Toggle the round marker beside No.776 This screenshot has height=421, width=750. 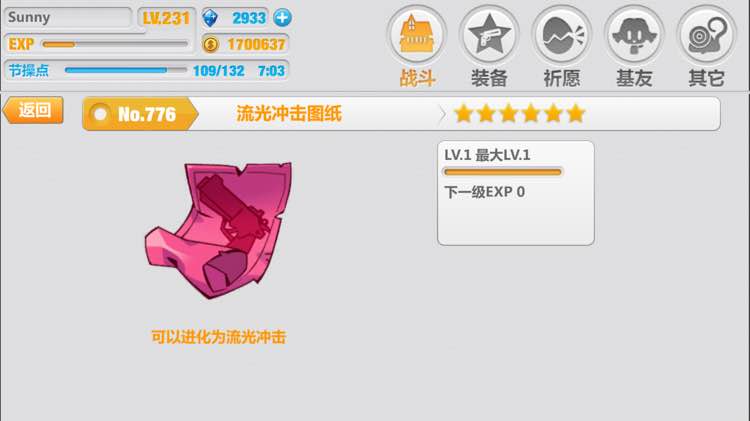click(100, 114)
